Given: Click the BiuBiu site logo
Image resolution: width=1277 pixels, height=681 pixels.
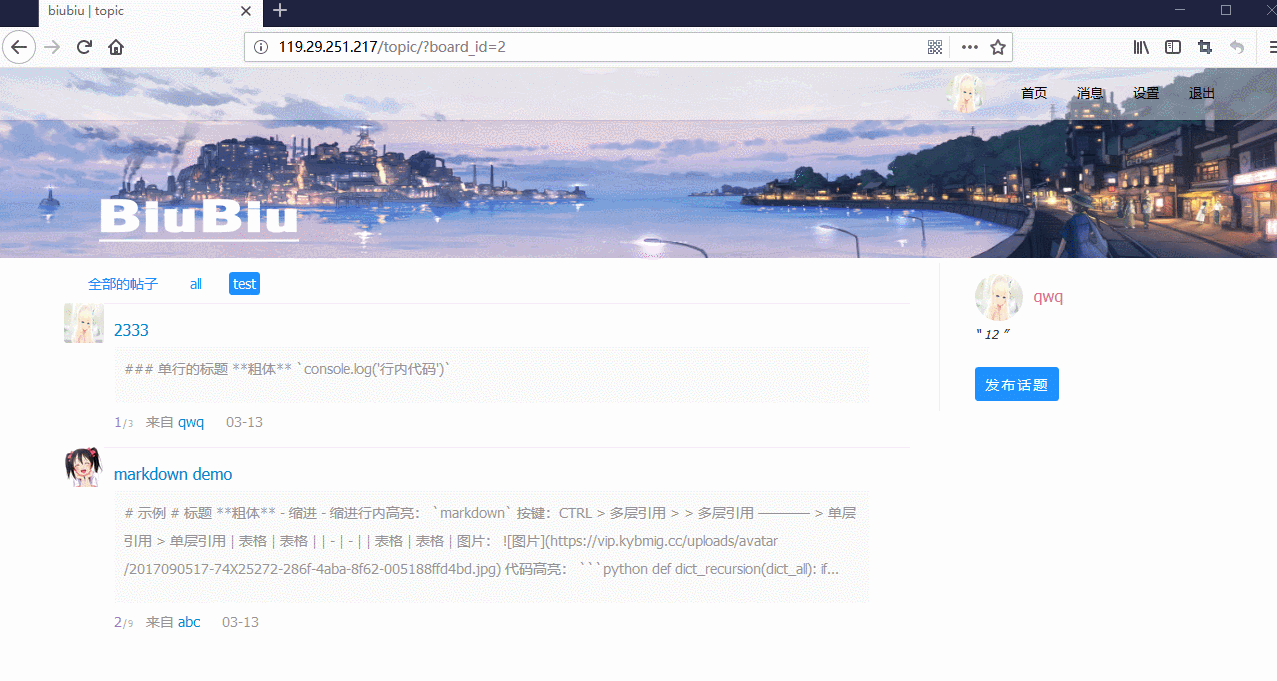Looking at the screenshot, I should coord(199,217).
